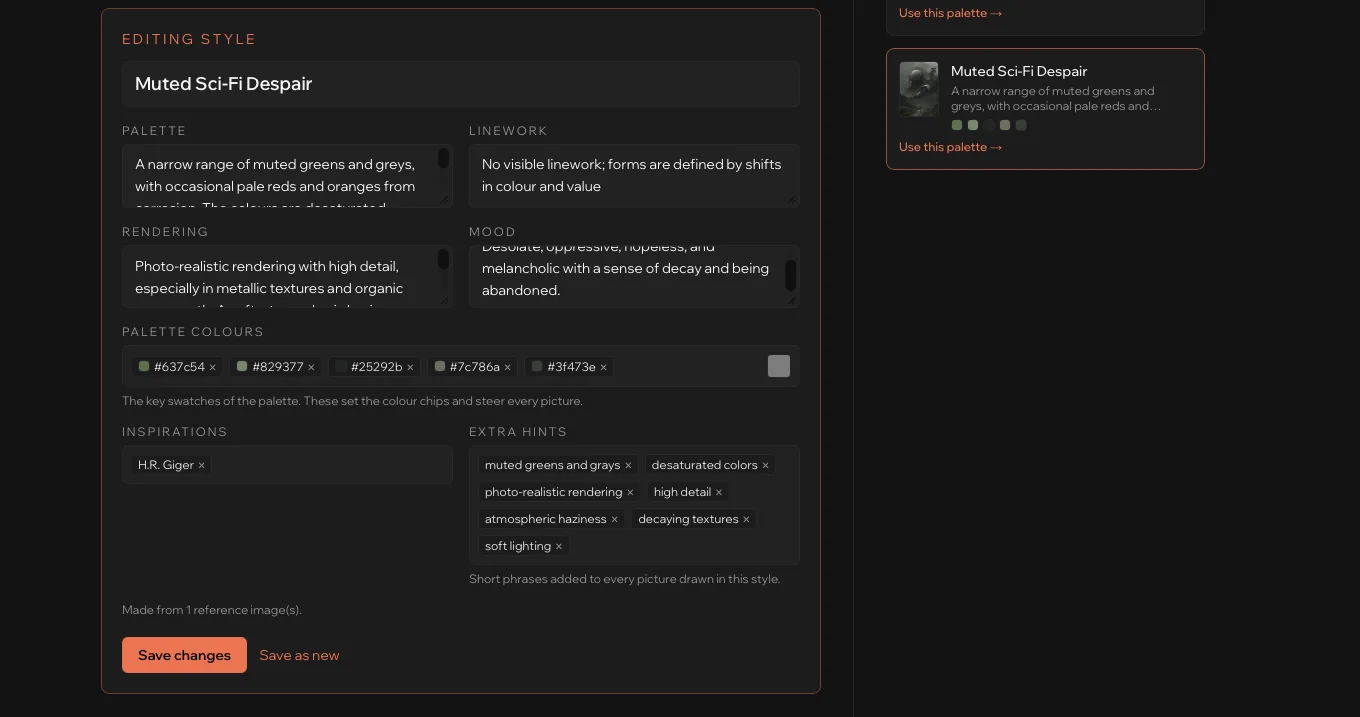1360x717 pixels.
Task: Remove the 'muted greens and grays' hint
Action: [628, 466]
